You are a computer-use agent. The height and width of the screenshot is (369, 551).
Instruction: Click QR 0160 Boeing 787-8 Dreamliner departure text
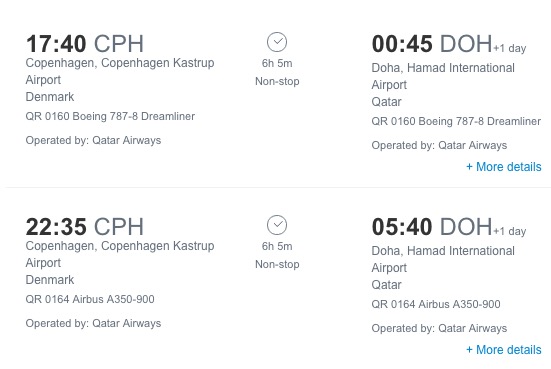tap(110, 116)
